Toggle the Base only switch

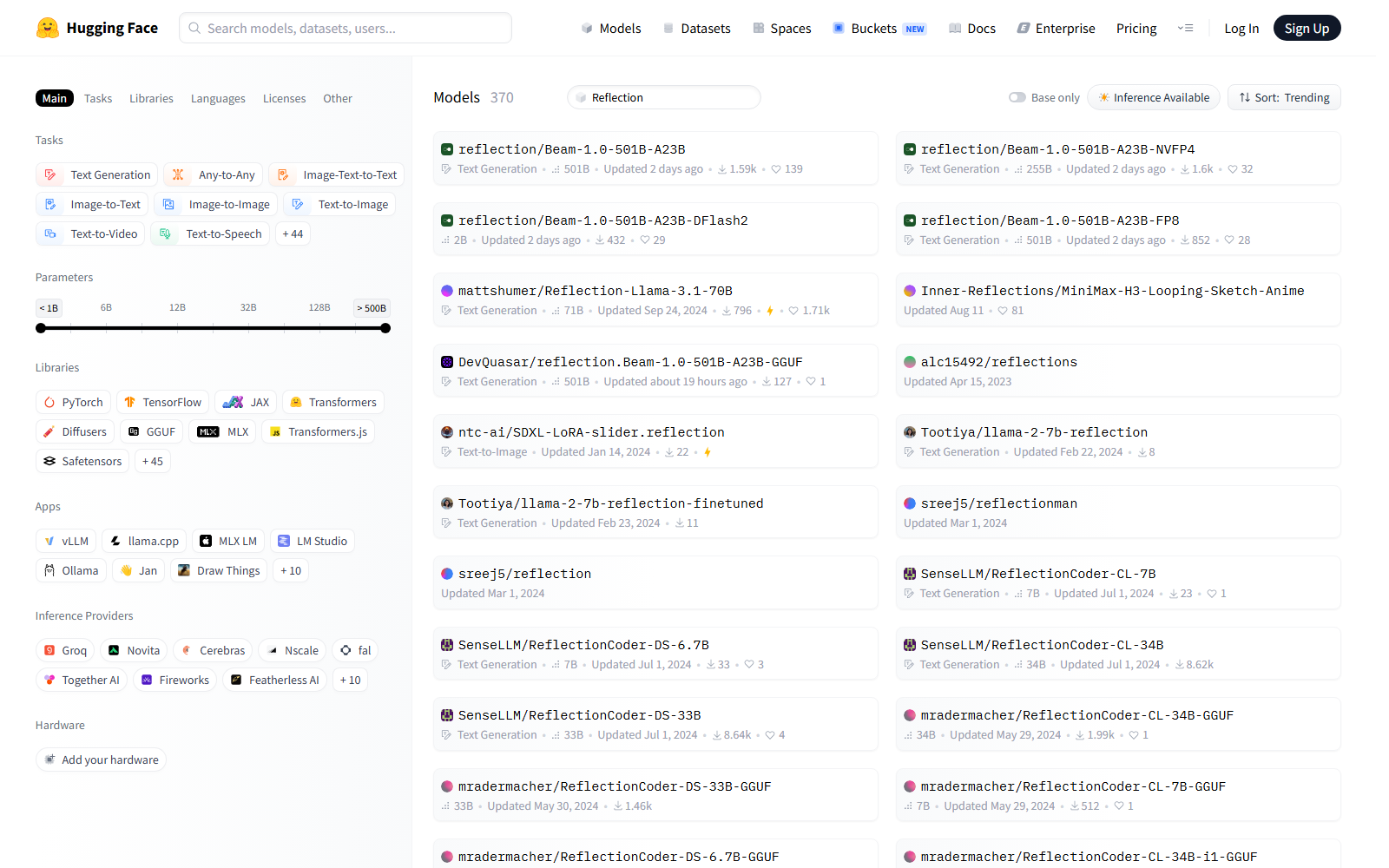[x=1017, y=97]
